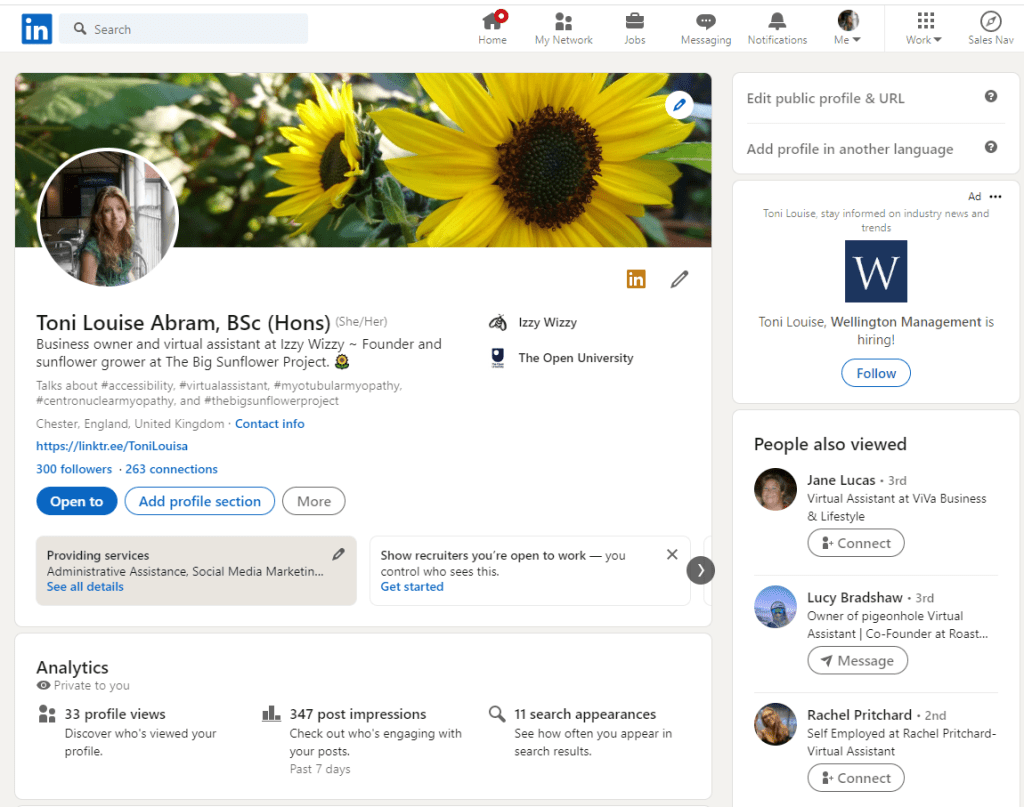Dismiss the open to work card

(x=672, y=554)
